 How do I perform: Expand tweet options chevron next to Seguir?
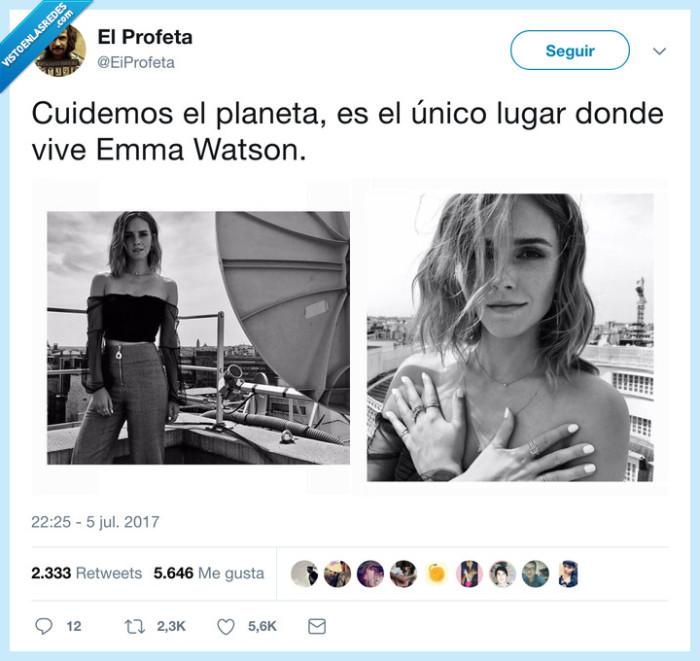pos(659,51)
